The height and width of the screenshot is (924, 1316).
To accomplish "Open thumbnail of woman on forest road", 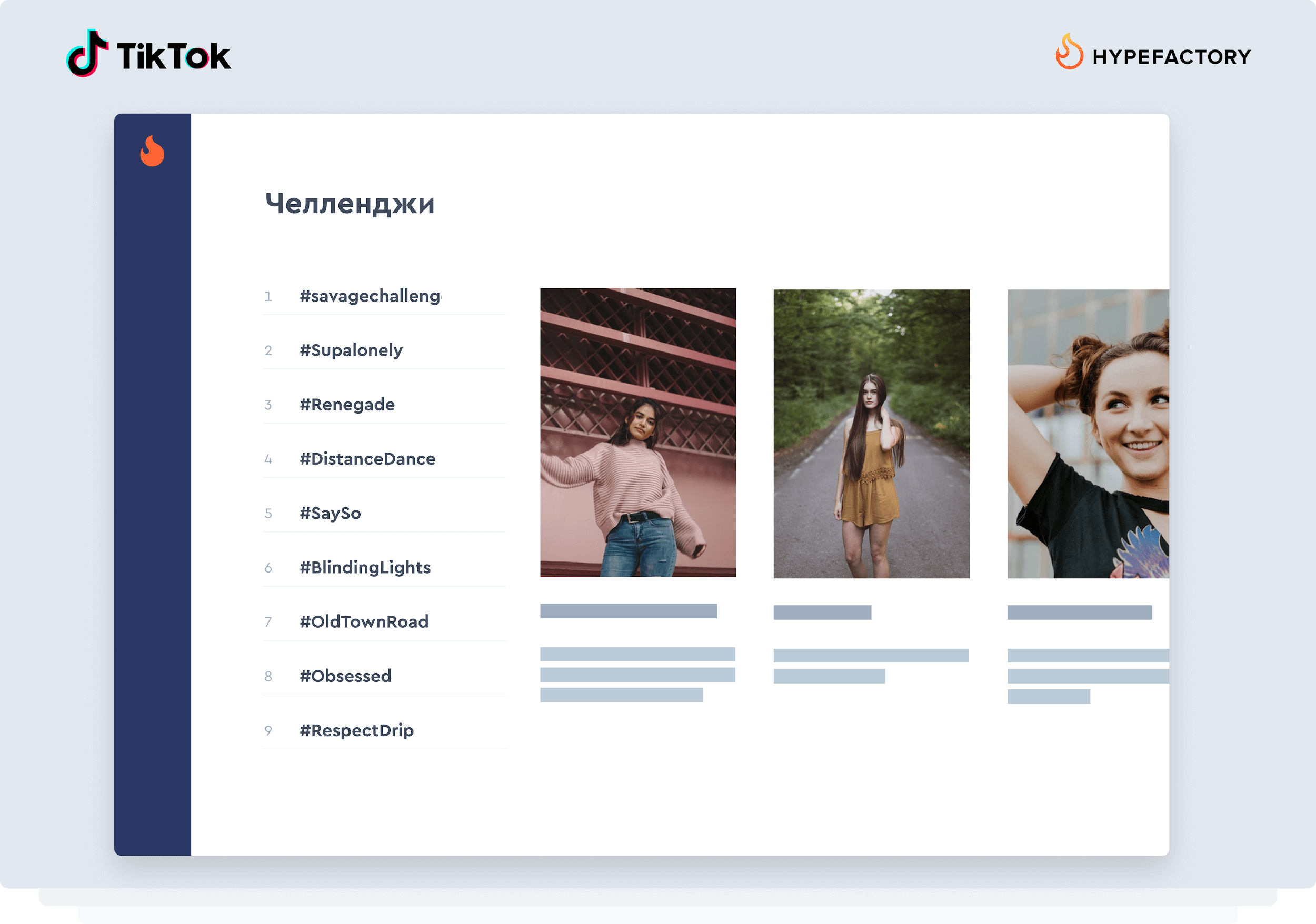I will pos(872,434).
